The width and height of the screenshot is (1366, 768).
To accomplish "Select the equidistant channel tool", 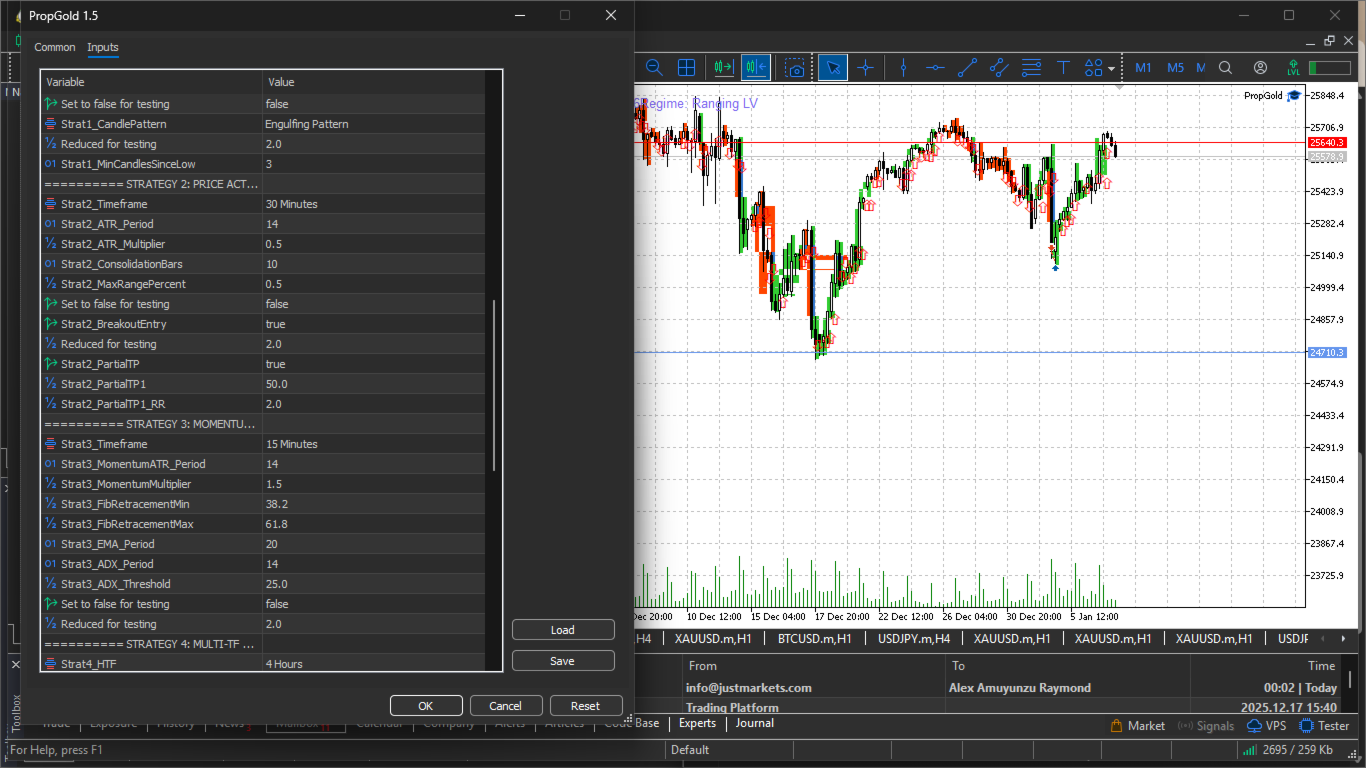I will click(x=999, y=68).
